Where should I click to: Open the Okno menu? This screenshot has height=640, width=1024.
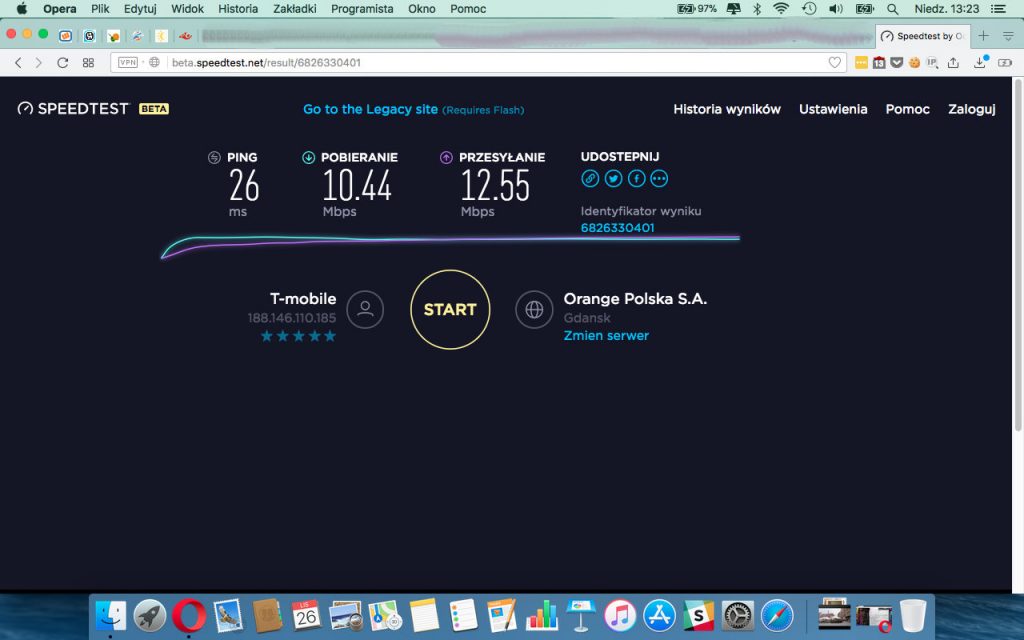click(x=422, y=8)
